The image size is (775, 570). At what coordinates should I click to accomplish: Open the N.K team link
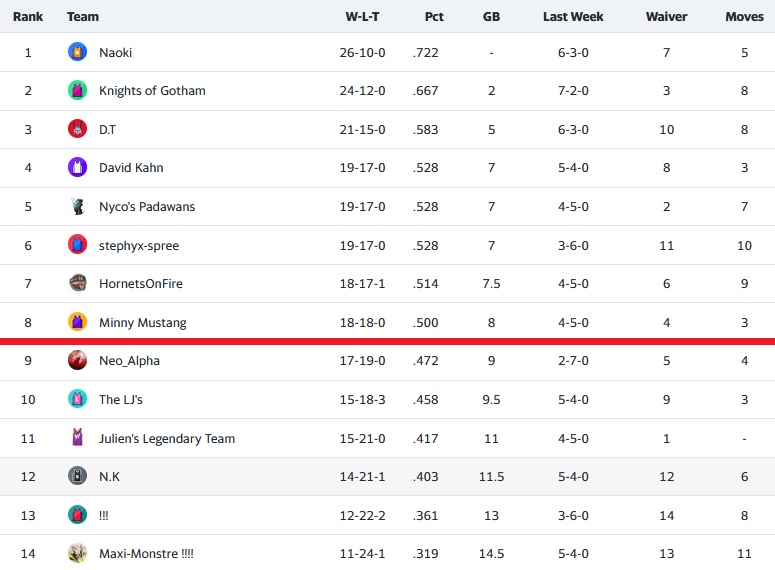tap(109, 477)
